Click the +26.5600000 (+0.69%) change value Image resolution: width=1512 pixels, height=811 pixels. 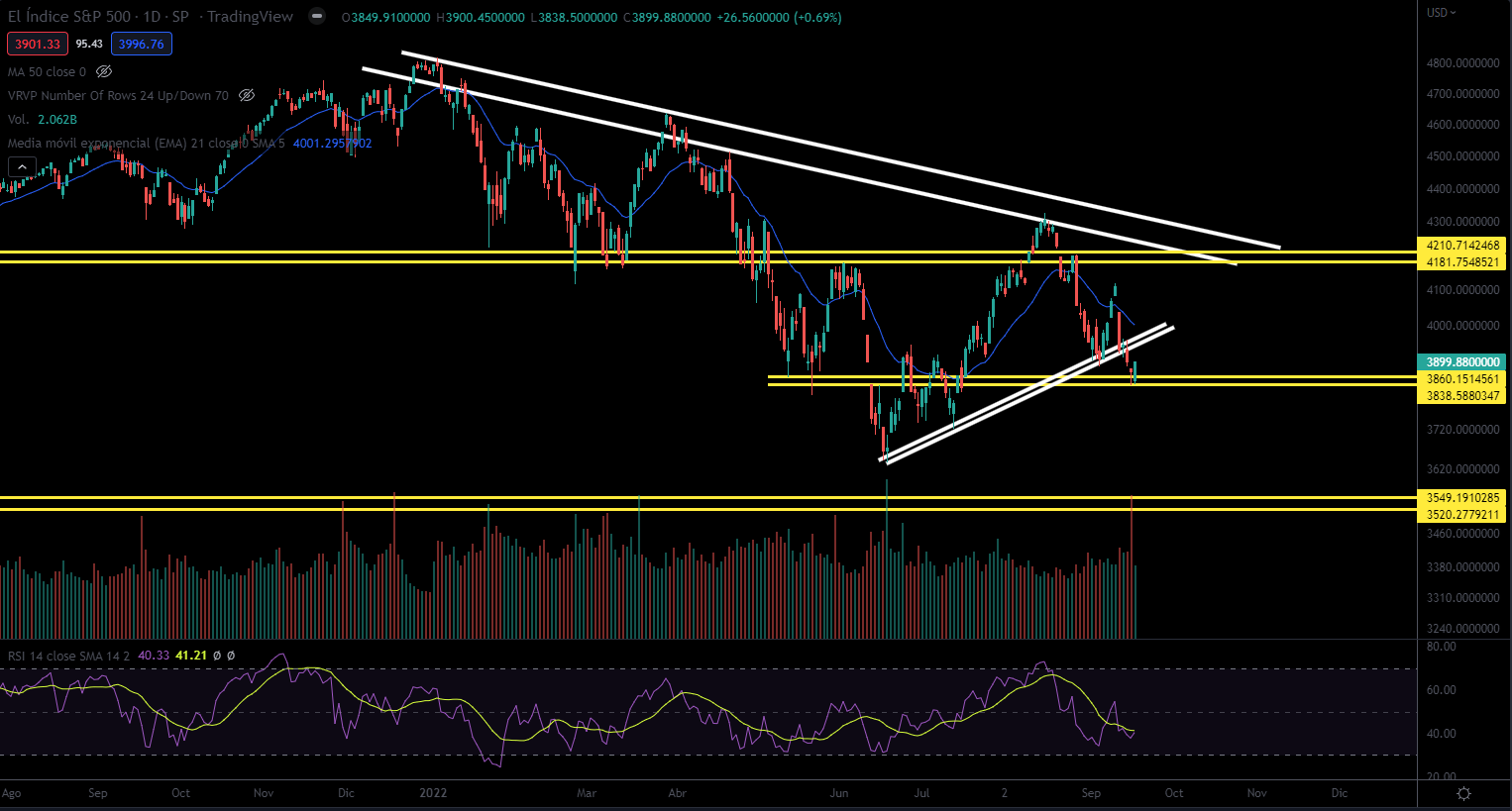pyautogui.click(x=779, y=18)
